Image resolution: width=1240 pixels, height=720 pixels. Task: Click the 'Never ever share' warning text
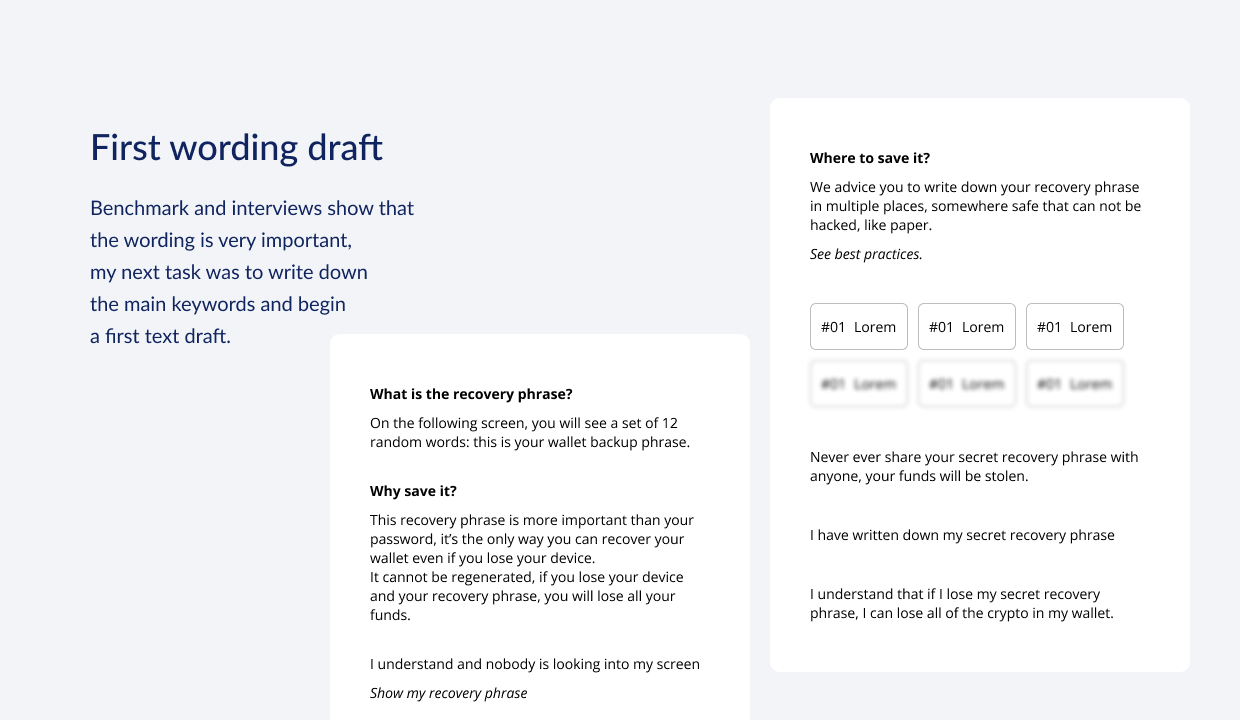point(974,466)
